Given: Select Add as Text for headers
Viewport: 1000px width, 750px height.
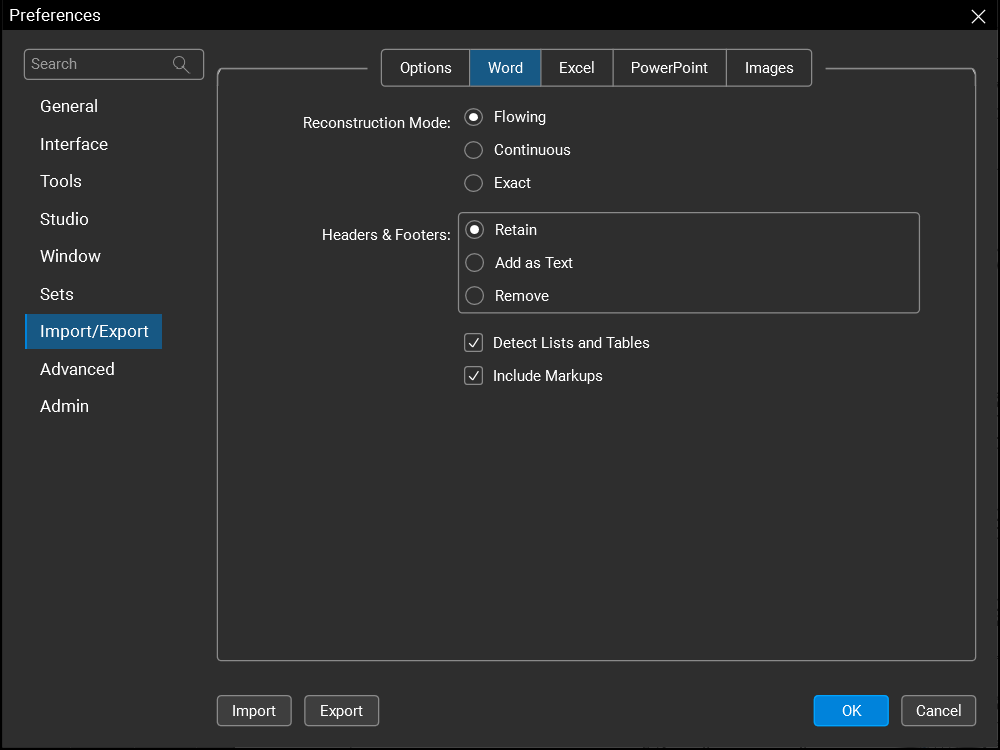Looking at the screenshot, I should click(475, 263).
